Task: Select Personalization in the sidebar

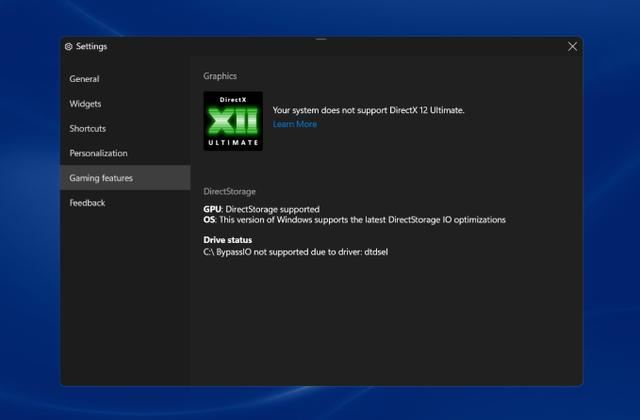Action: tap(98, 153)
